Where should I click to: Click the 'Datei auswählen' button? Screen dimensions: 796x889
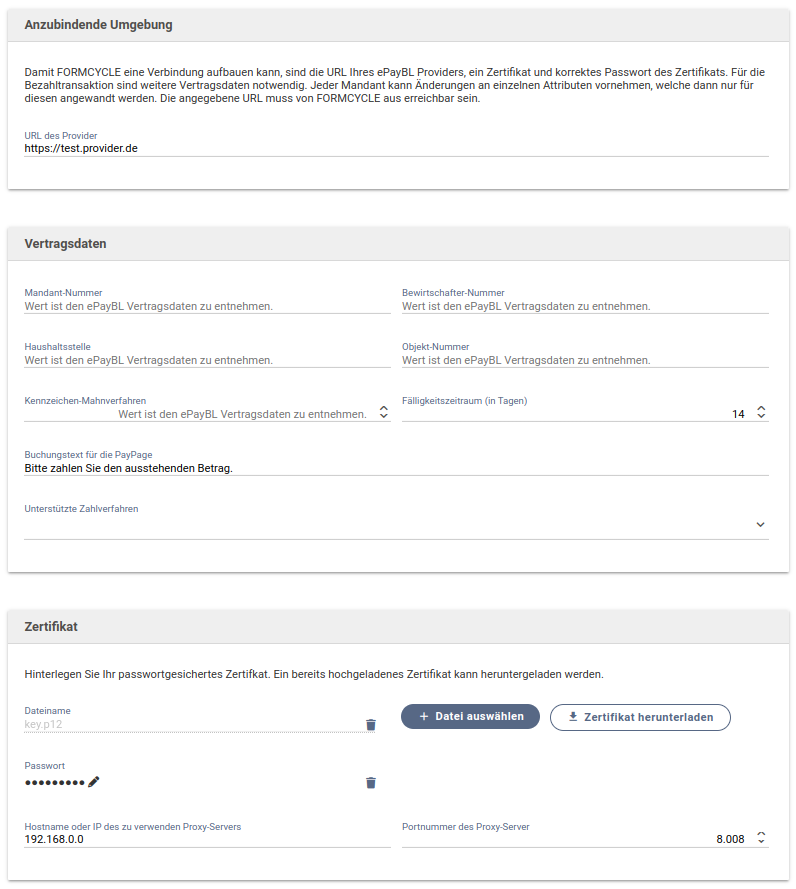pos(470,717)
